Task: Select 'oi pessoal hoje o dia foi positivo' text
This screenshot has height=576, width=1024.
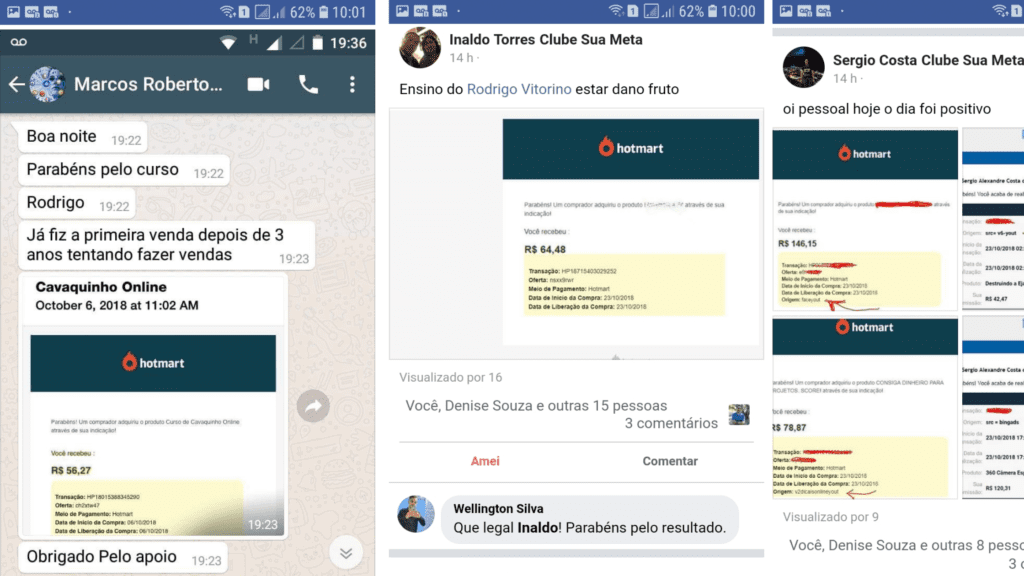Action: point(887,108)
